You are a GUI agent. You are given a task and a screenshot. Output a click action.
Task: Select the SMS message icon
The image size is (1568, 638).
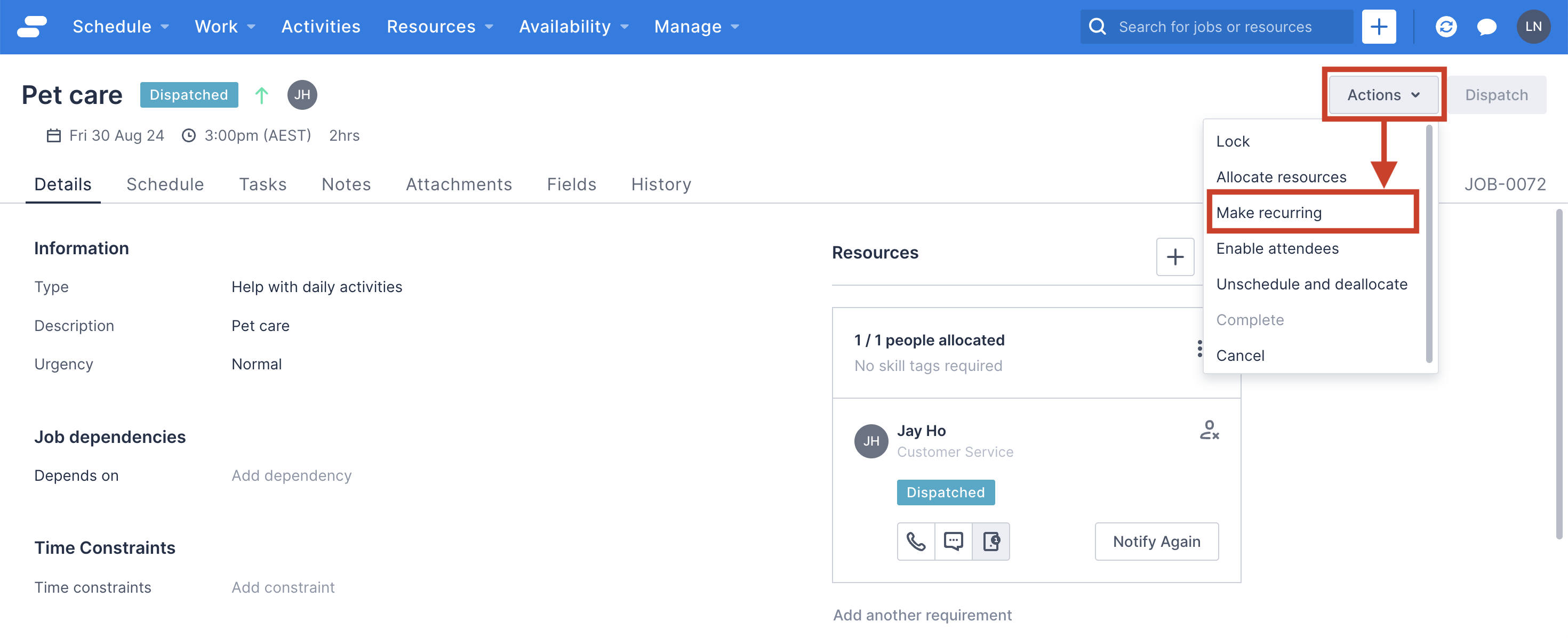pyautogui.click(x=953, y=542)
